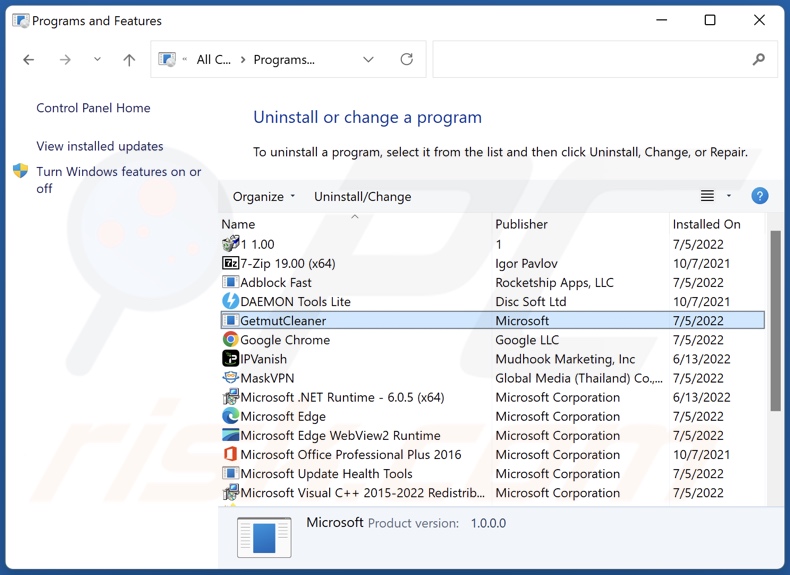Close the Programs and Features window
The height and width of the screenshot is (575, 790).
pos(759,20)
